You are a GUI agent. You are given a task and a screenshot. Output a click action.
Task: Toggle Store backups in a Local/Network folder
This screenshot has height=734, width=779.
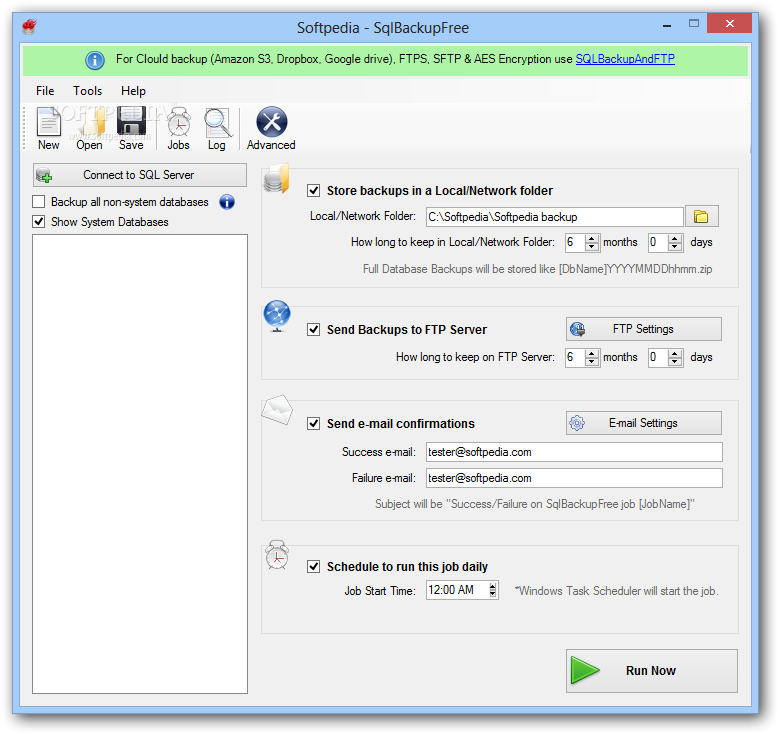313,190
